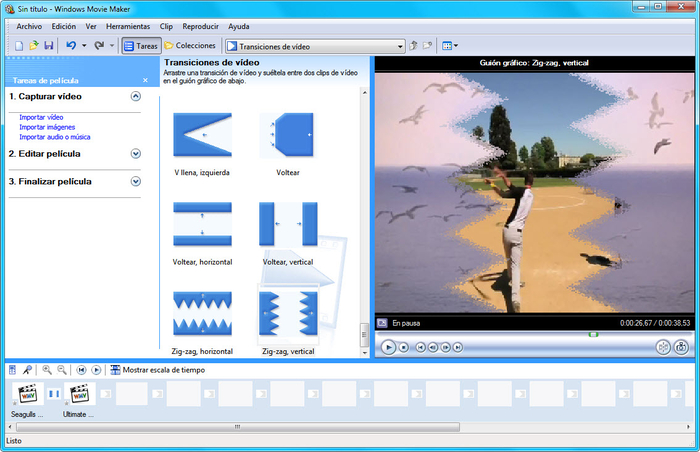Expand the Editar película section
Viewport: 700px width, 452px height.
point(136,154)
